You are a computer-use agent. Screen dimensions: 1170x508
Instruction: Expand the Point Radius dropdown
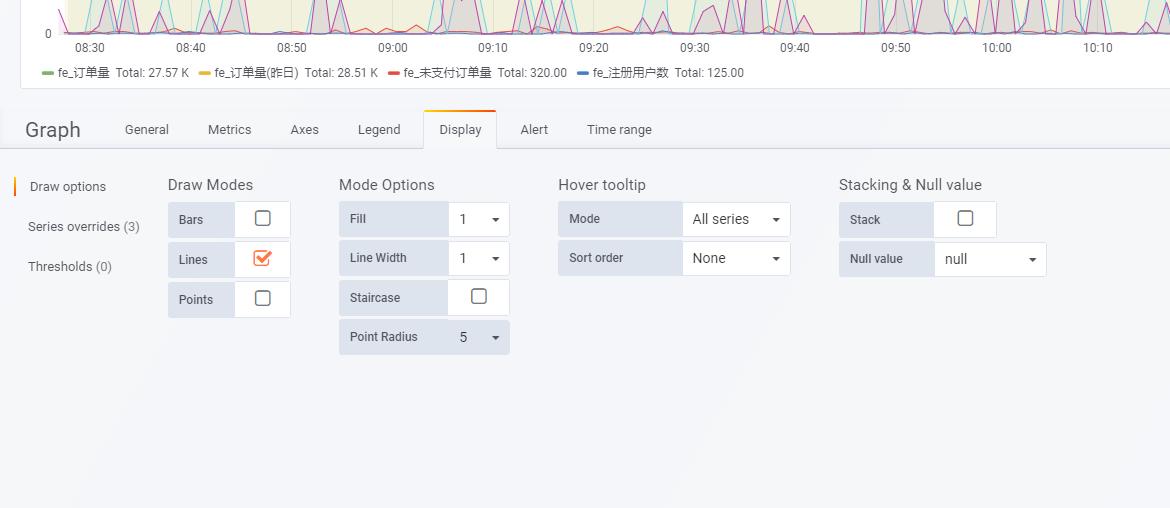[x=479, y=337]
